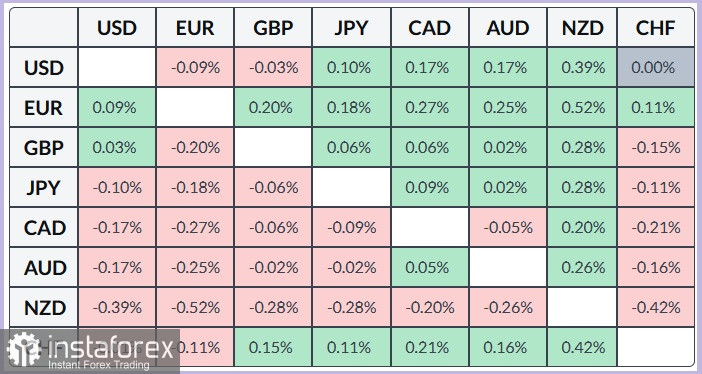Select the AUD row label
The width and height of the screenshot is (702, 374).
[x=43, y=267]
